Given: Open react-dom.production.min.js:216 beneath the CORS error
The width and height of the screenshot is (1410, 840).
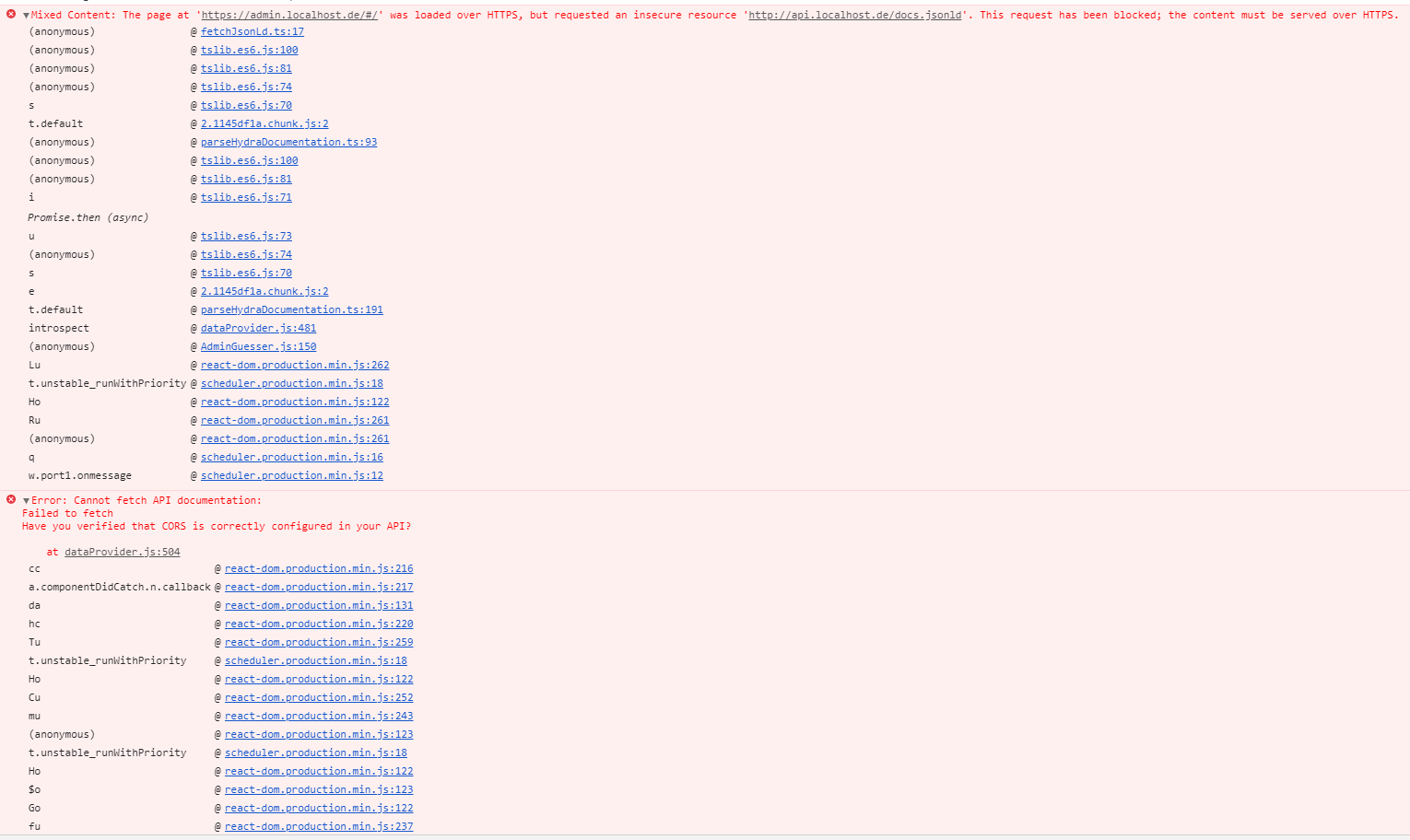Looking at the screenshot, I should tap(319, 568).
